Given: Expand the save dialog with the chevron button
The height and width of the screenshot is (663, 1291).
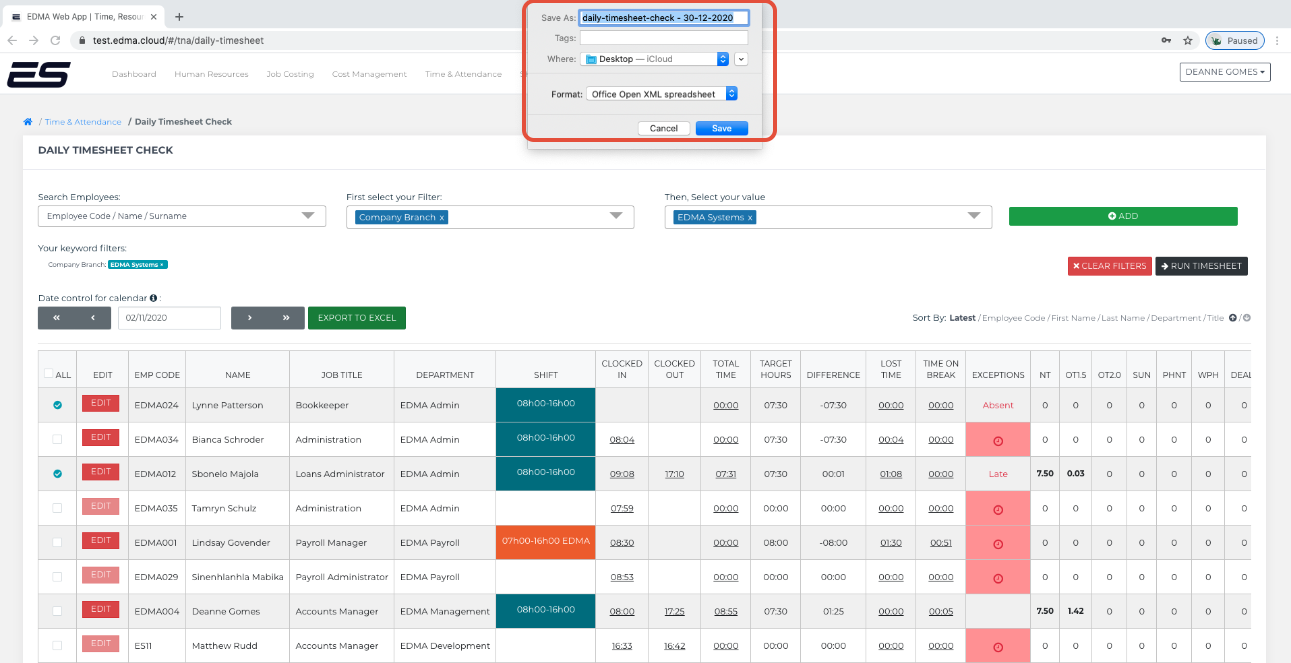Looking at the screenshot, I should coord(741,59).
